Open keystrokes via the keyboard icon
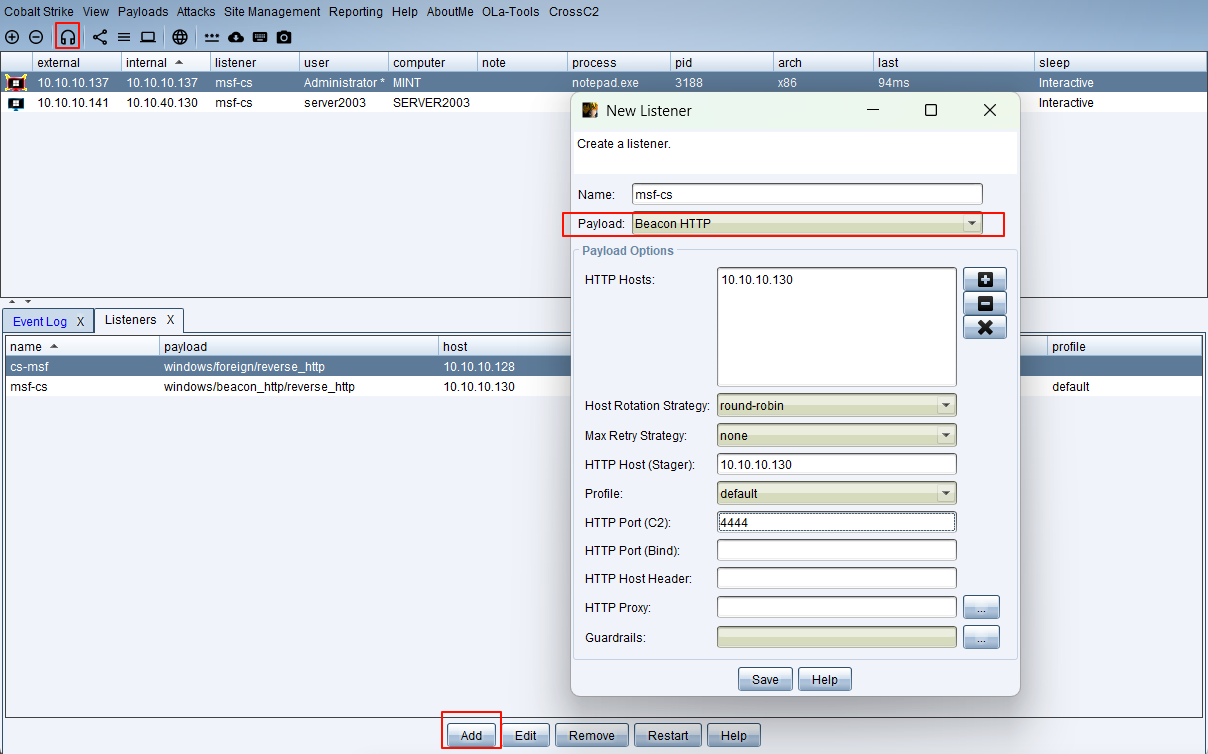The height and width of the screenshot is (754, 1208). (260, 37)
